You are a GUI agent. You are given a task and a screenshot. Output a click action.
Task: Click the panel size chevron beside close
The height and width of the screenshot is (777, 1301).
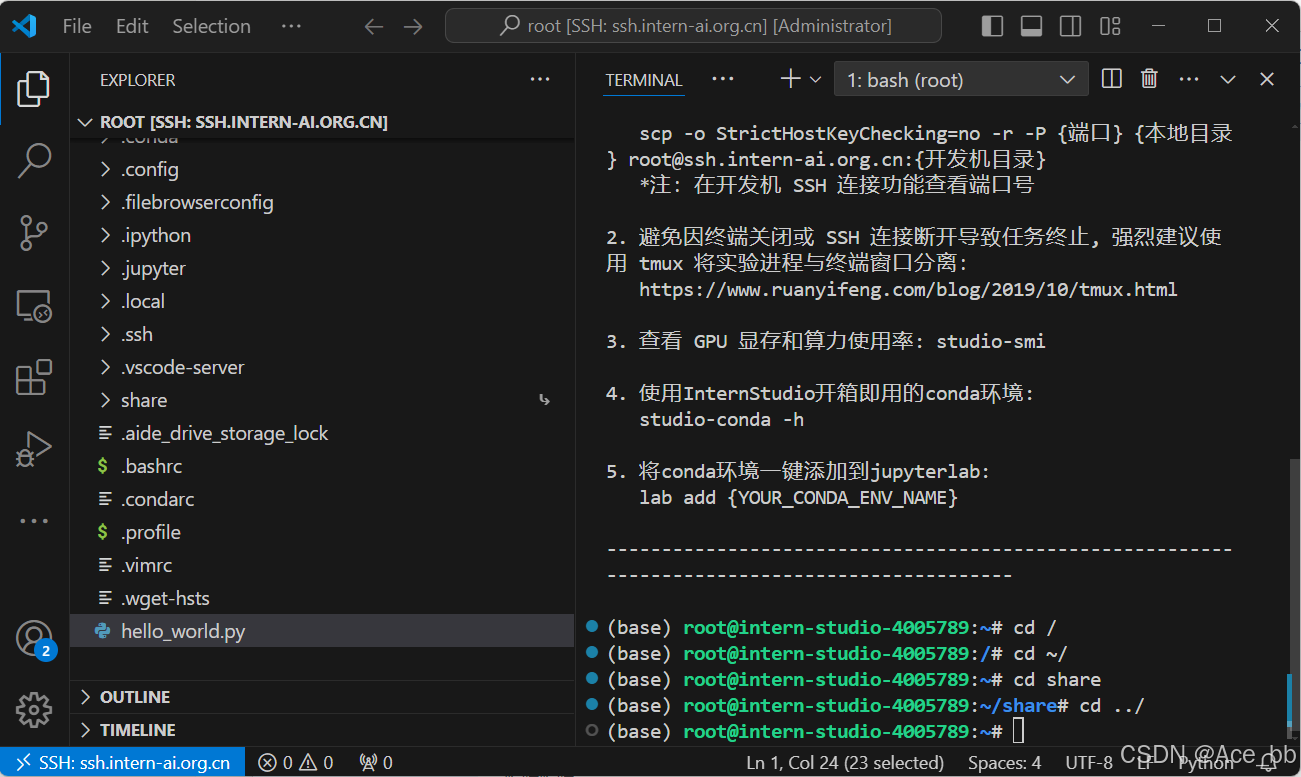[1228, 79]
